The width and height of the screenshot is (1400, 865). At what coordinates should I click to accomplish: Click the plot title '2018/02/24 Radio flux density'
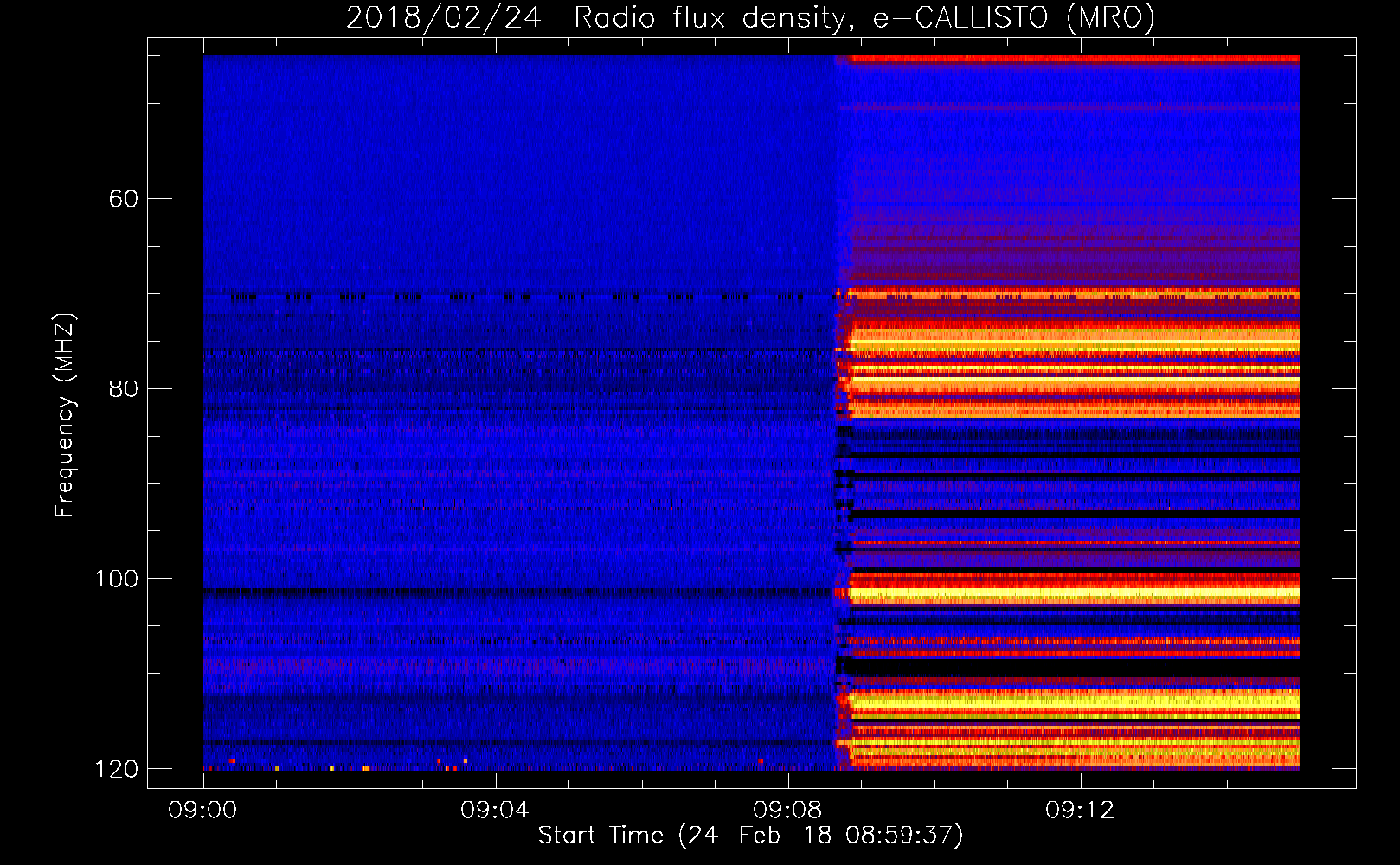coord(750,17)
